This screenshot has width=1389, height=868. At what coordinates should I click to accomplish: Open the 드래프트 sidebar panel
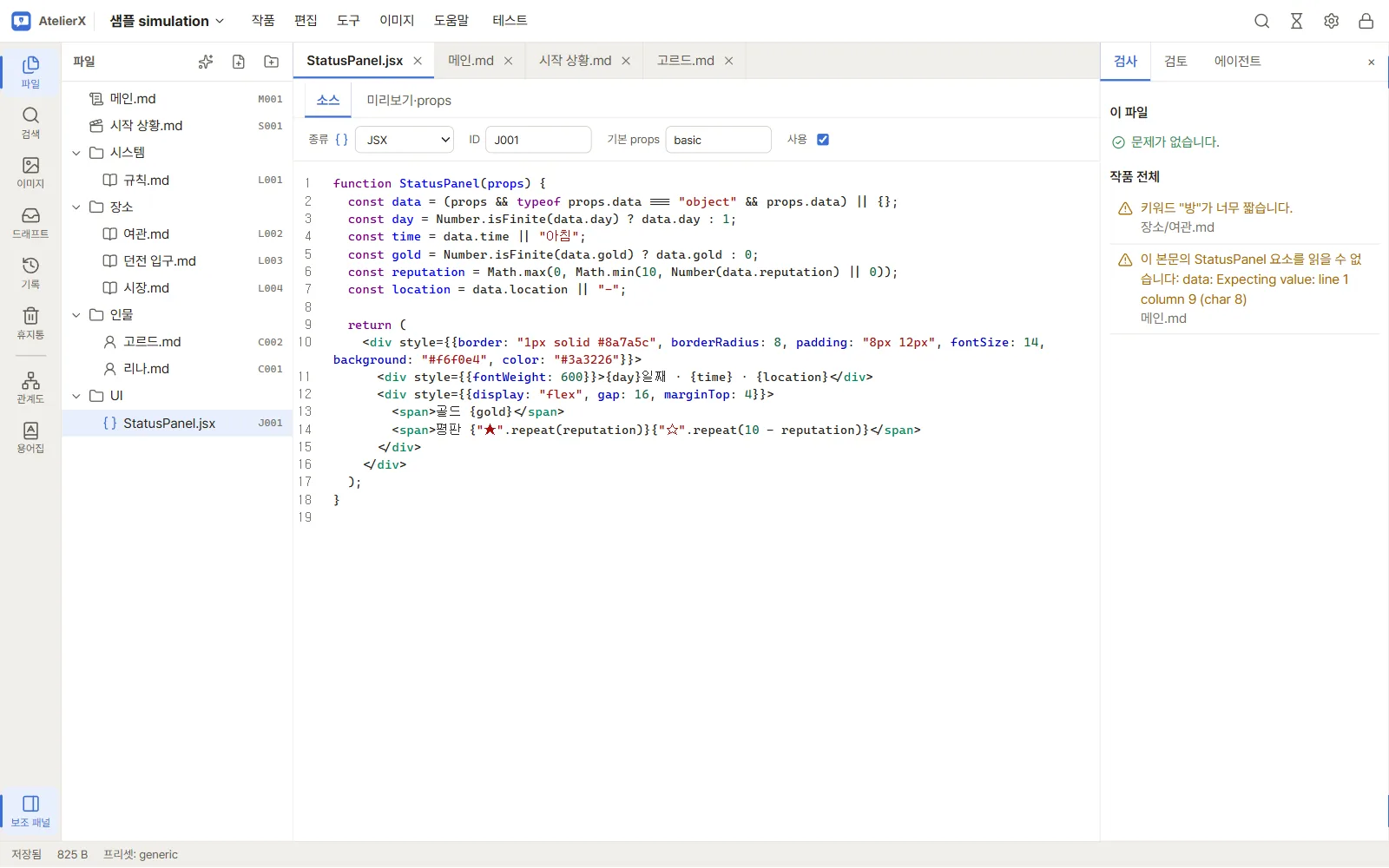[x=30, y=222]
